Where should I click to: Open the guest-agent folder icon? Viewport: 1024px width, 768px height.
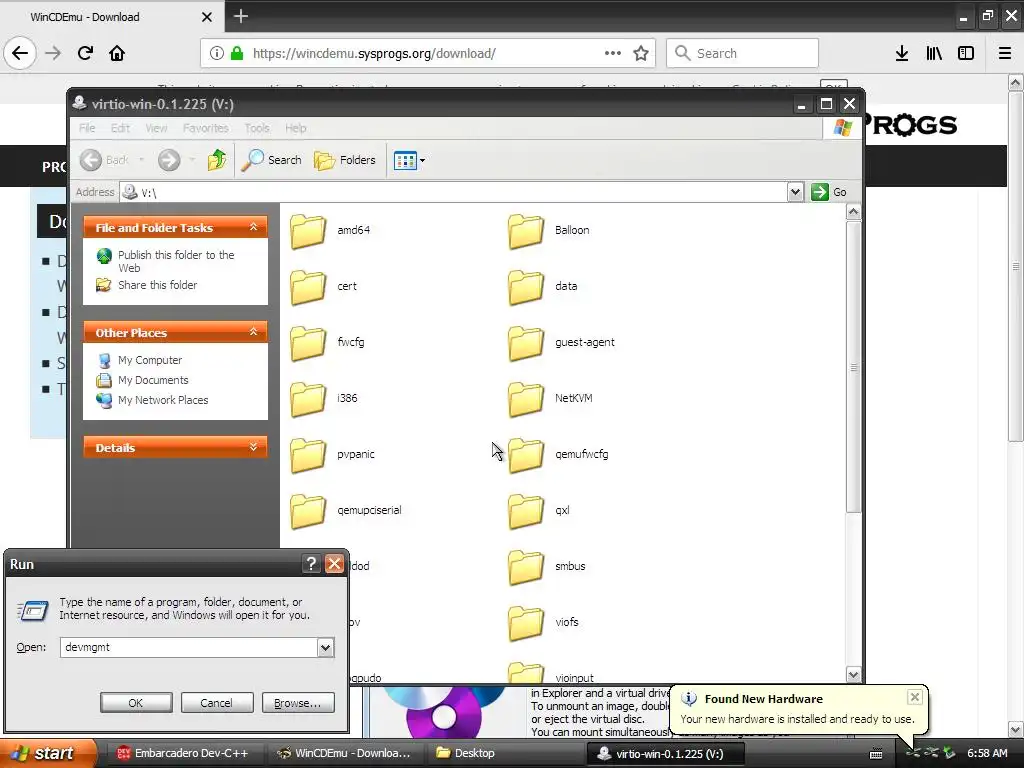[x=526, y=343]
